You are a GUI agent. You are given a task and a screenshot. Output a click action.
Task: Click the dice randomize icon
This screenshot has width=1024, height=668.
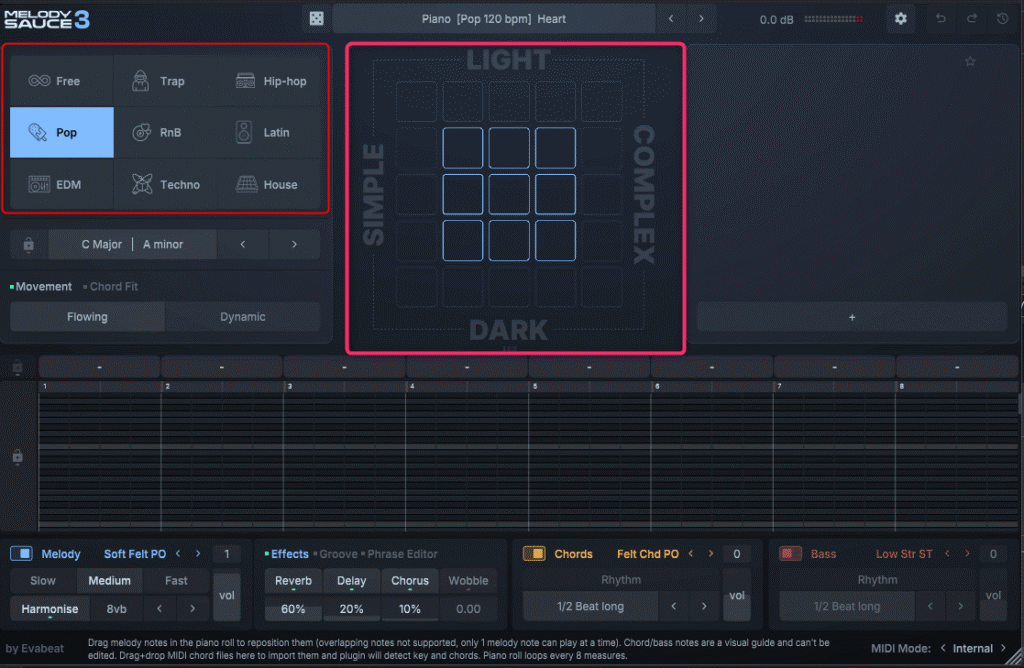point(315,19)
